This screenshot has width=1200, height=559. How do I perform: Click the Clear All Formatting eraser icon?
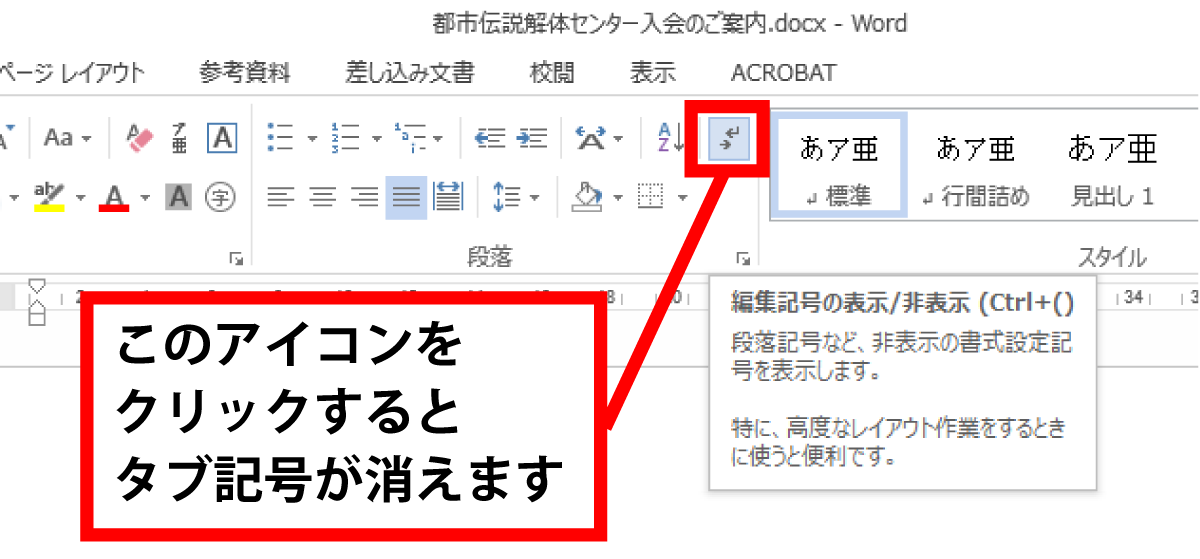(140, 138)
